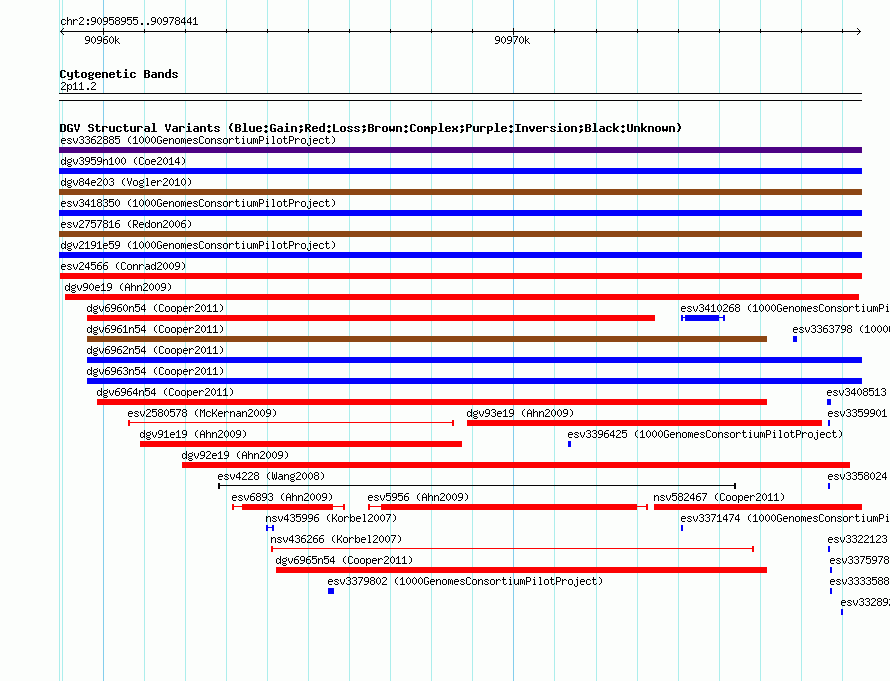Click the Cytogenetic Bands track title
The width and height of the screenshot is (890, 681).
coord(119,74)
